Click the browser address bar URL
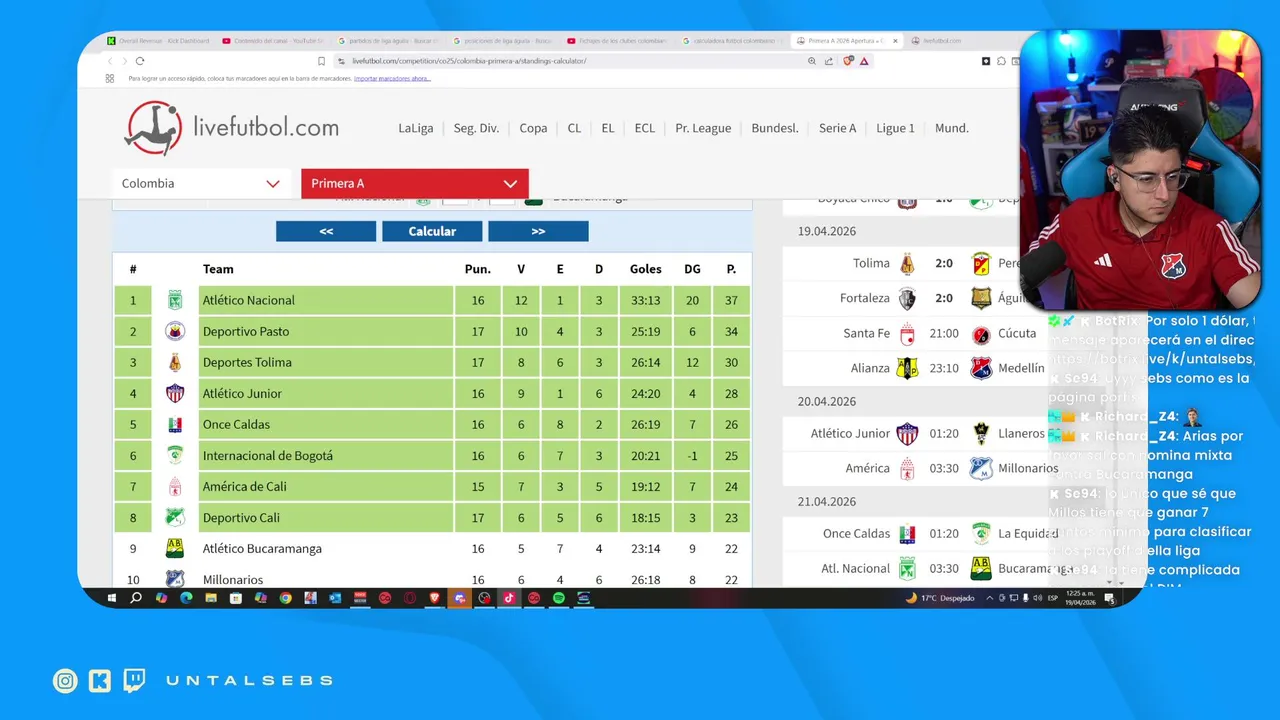 [x=469, y=61]
